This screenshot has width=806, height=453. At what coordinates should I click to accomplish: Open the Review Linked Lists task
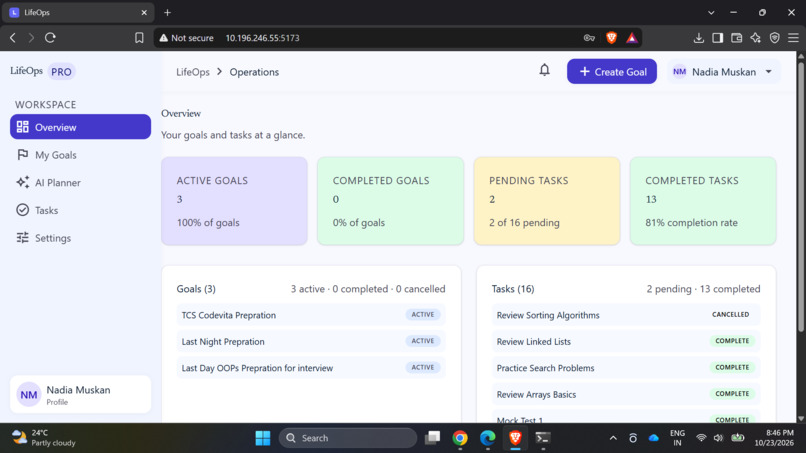(x=626, y=341)
